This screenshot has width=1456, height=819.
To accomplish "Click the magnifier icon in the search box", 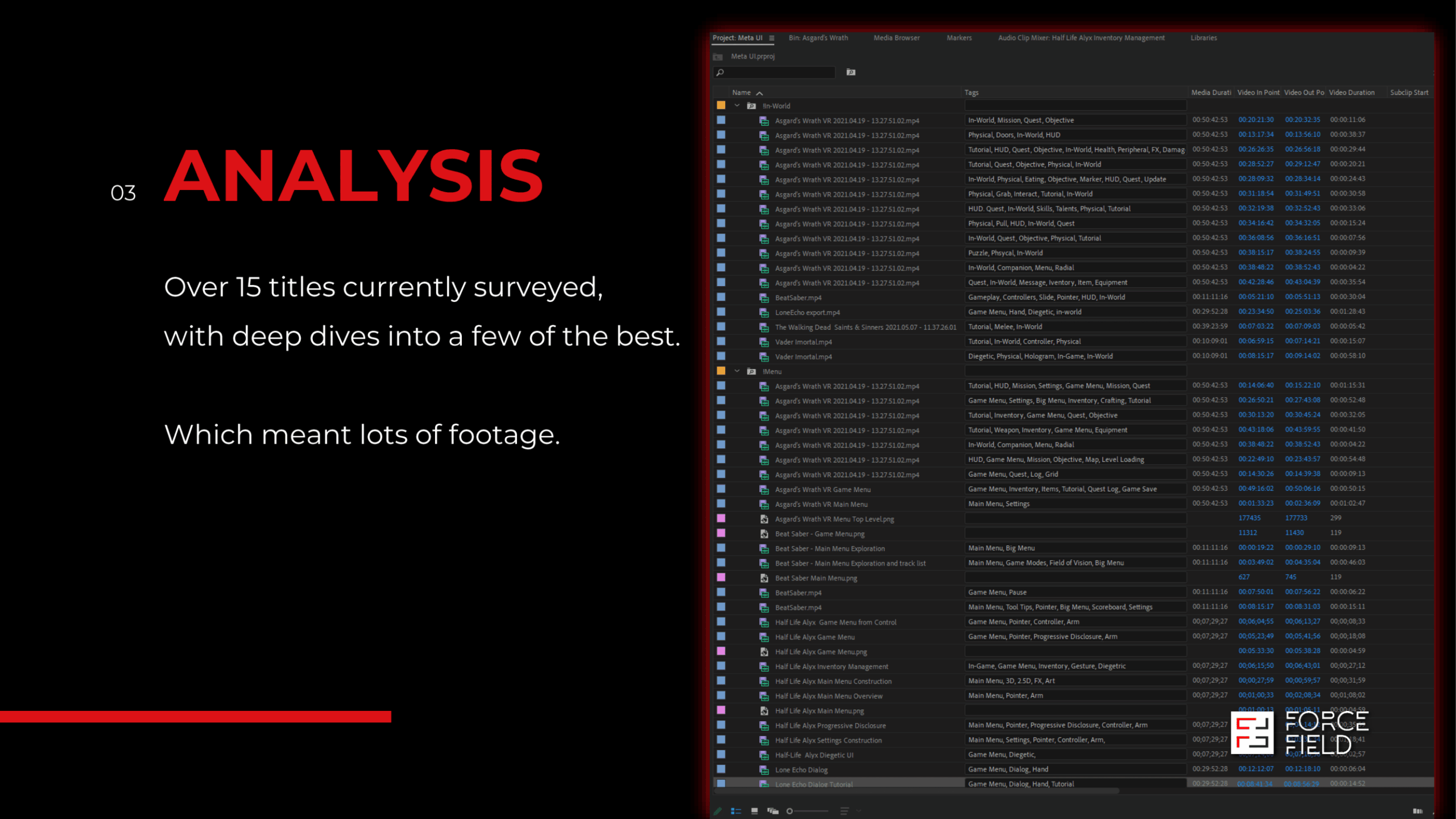I will (x=720, y=72).
